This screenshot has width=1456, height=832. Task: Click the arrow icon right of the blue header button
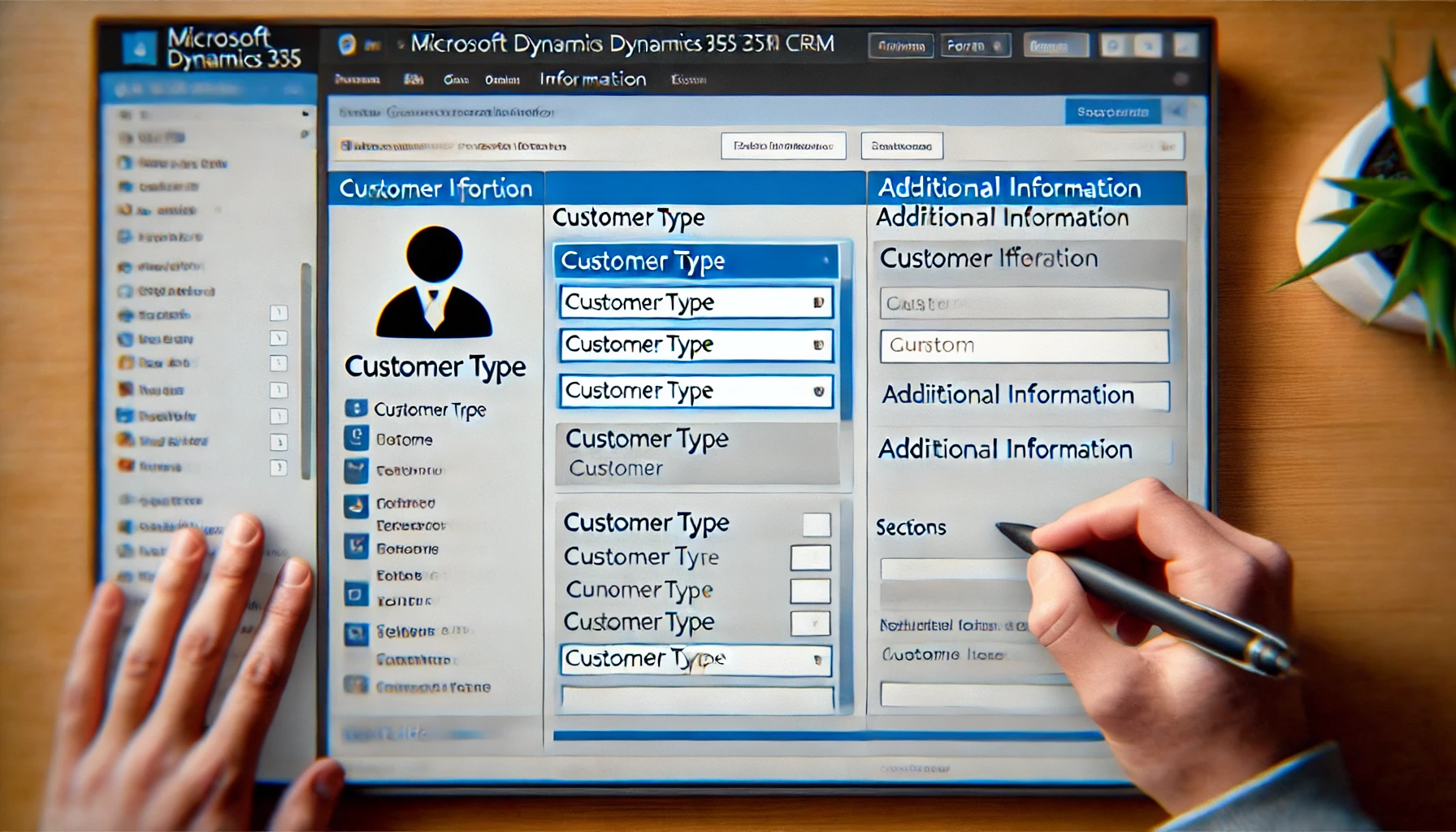(1176, 111)
